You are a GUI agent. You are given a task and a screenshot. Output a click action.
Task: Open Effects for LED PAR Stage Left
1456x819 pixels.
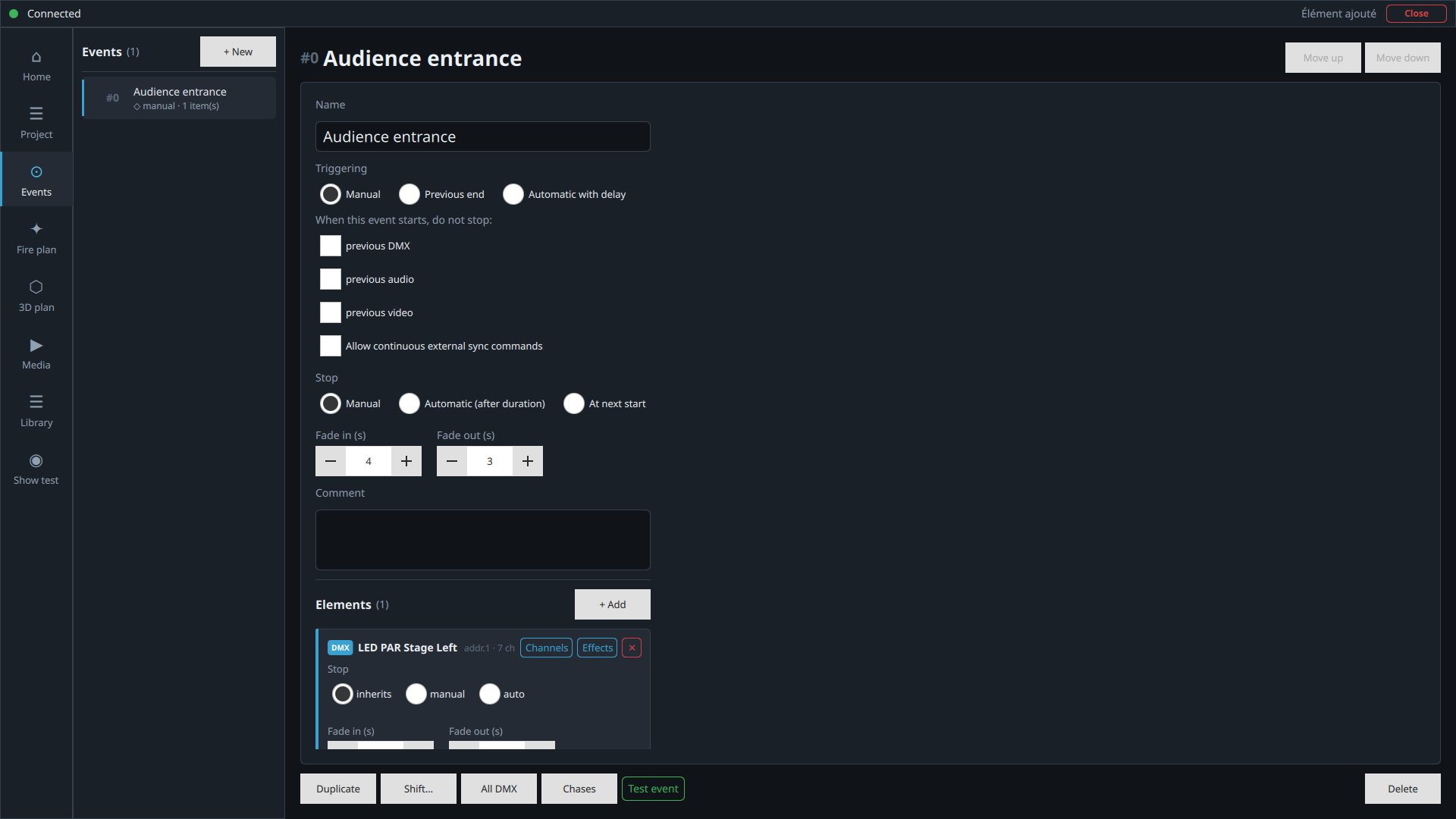598,648
